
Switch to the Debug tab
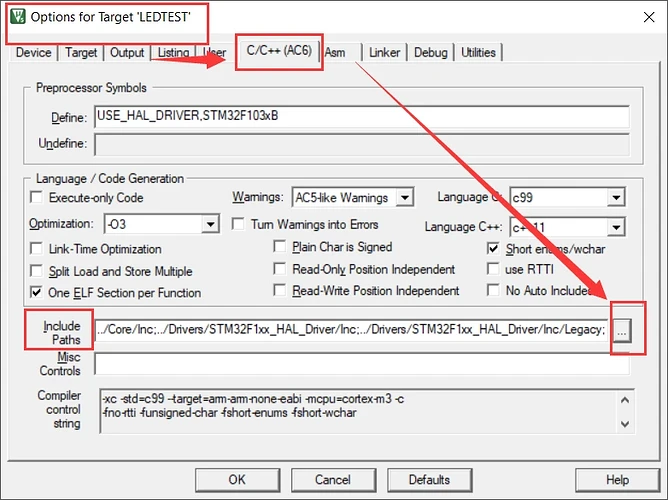431,52
